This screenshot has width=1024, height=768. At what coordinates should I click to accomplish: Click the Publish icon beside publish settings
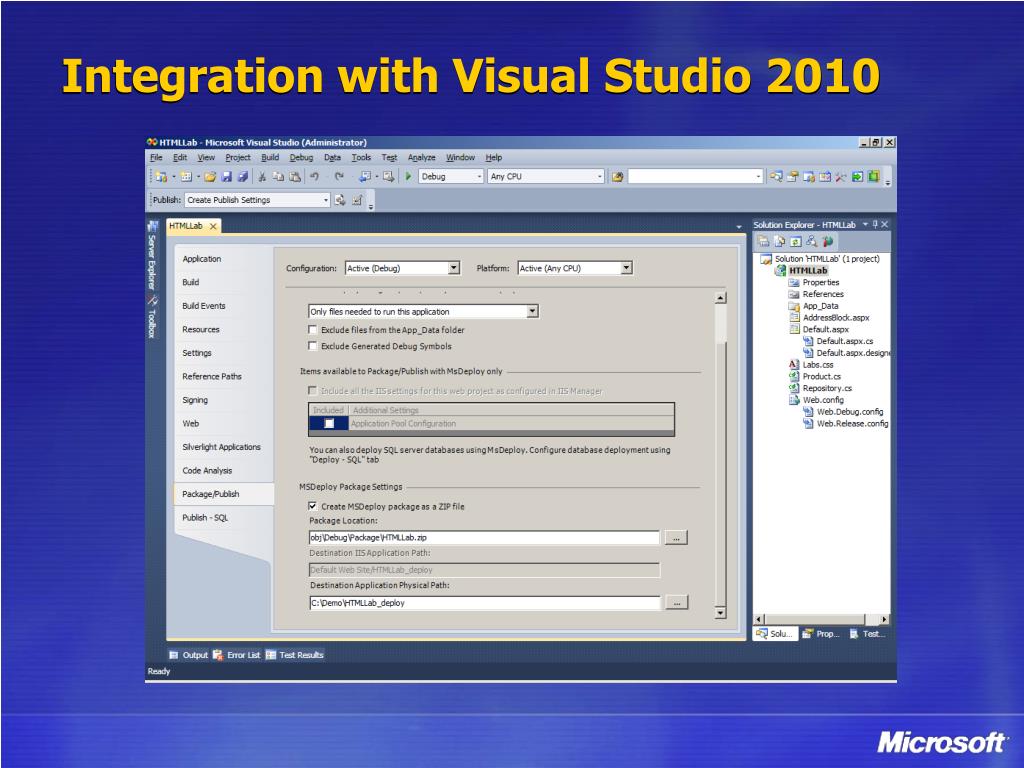tap(340, 200)
